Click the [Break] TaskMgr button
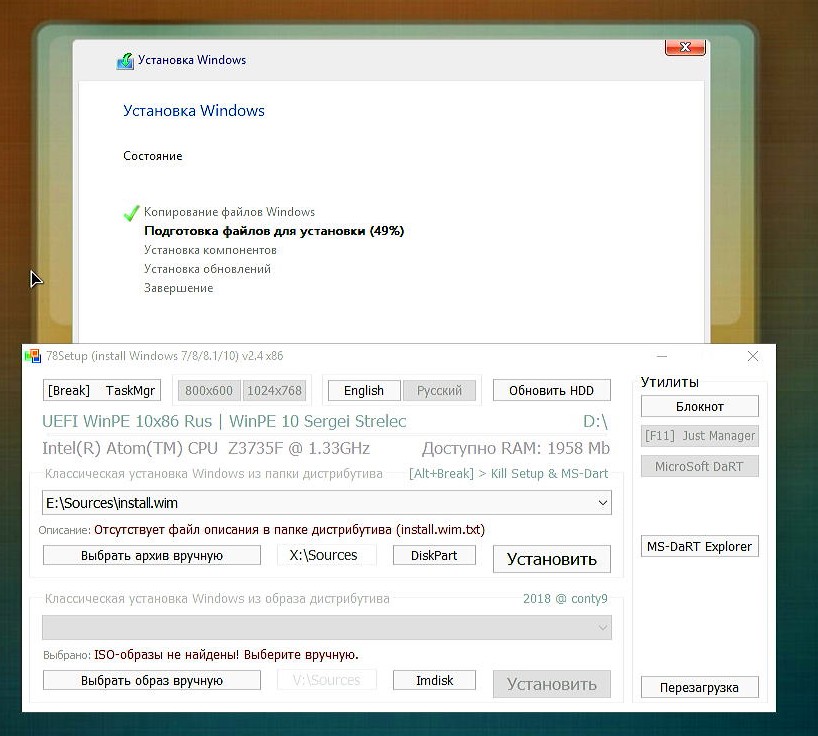The width and height of the screenshot is (818, 736). coord(102,390)
